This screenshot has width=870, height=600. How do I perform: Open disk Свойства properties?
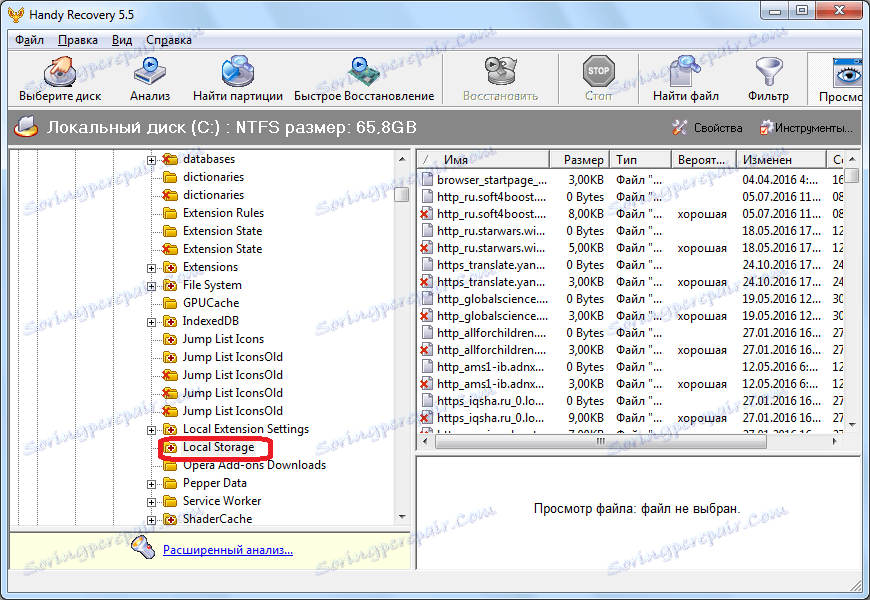point(707,128)
